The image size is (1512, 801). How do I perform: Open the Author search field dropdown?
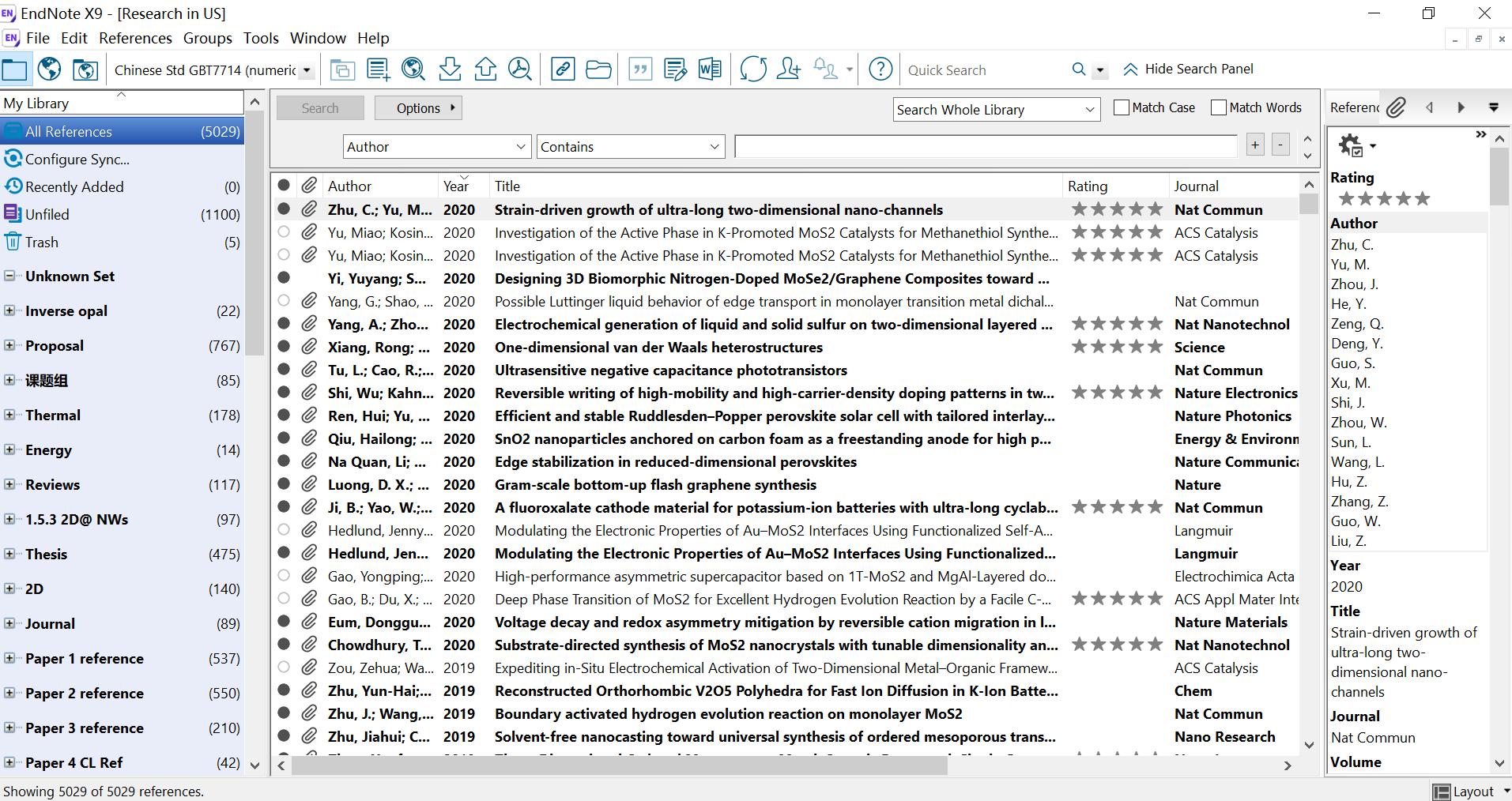[520, 147]
